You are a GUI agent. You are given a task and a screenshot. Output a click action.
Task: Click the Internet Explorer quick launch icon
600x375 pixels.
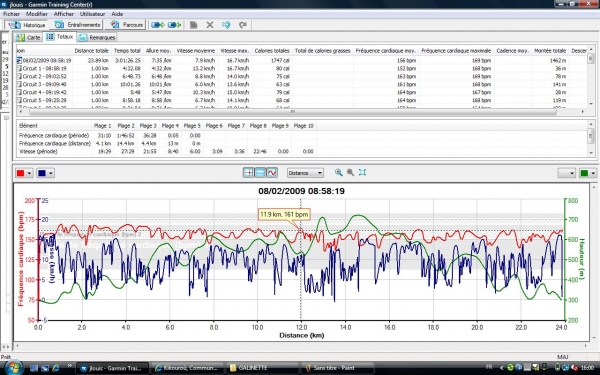point(56,368)
